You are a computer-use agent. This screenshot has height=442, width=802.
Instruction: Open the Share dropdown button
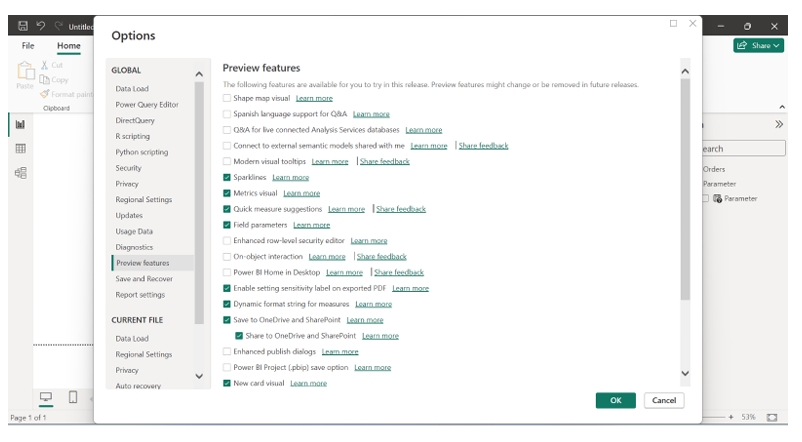click(x=759, y=46)
